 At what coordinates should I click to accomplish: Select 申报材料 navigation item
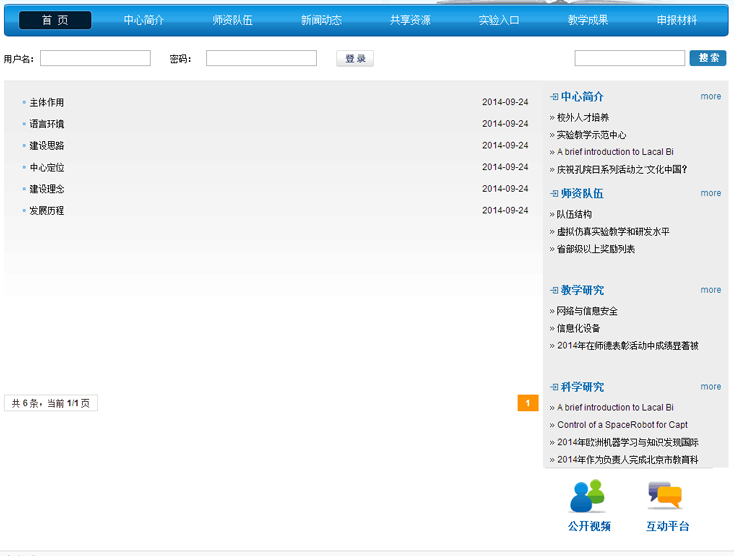click(677, 20)
